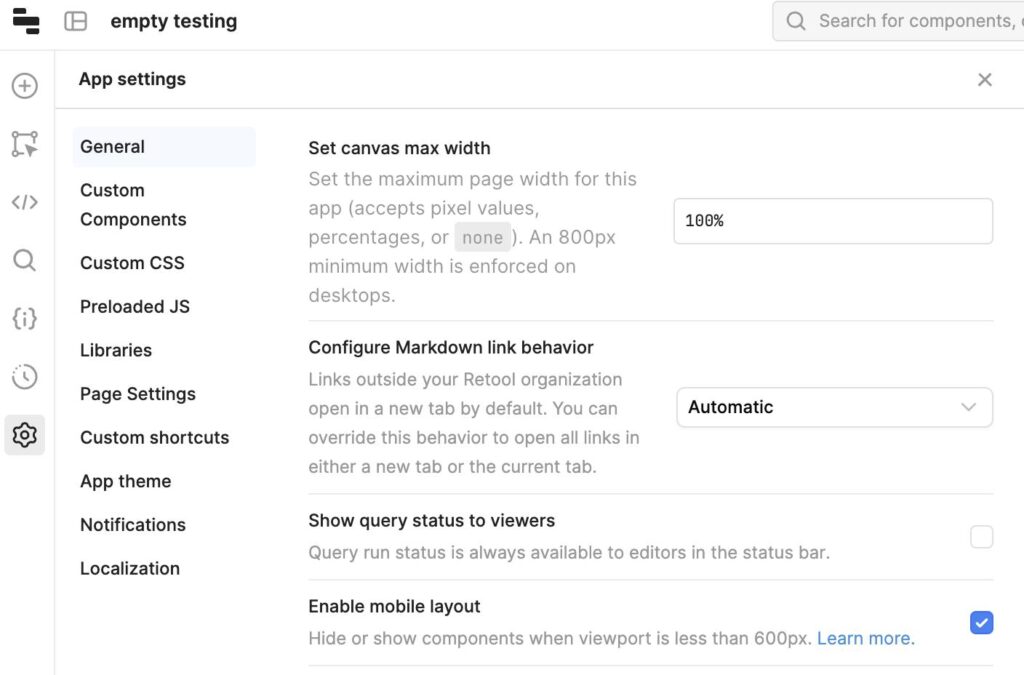Open App settings via the gear icon
1024x675 pixels.
pos(24,435)
